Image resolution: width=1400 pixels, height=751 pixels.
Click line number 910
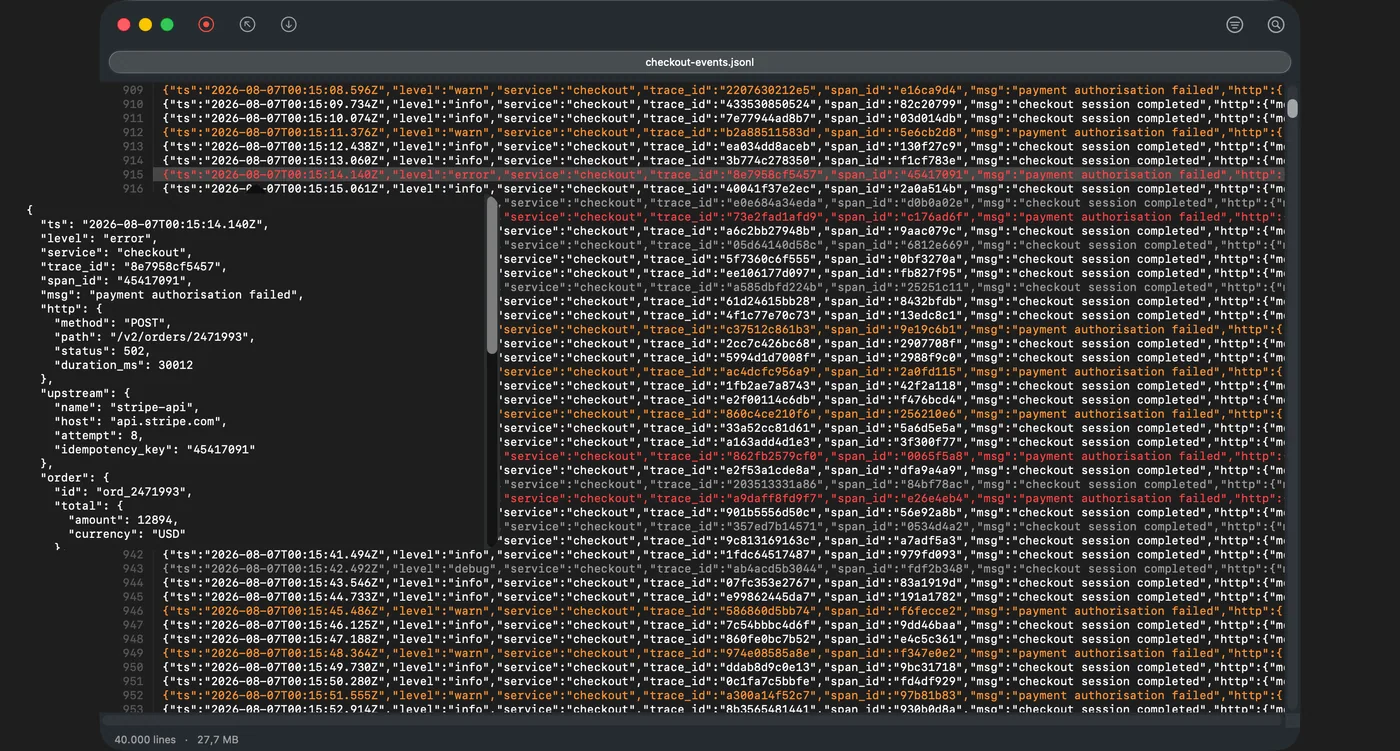[x=132, y=104]
